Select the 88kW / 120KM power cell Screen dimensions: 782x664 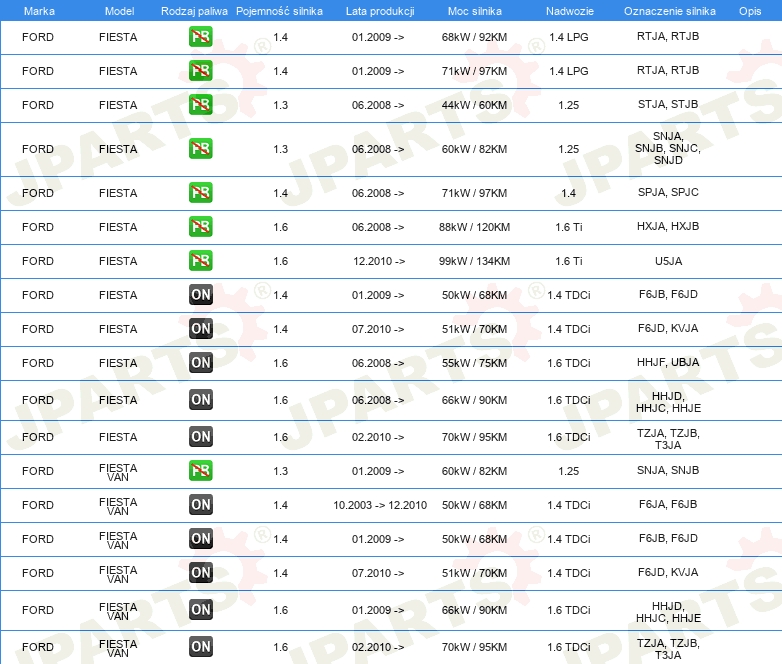(x=474, y=227)
